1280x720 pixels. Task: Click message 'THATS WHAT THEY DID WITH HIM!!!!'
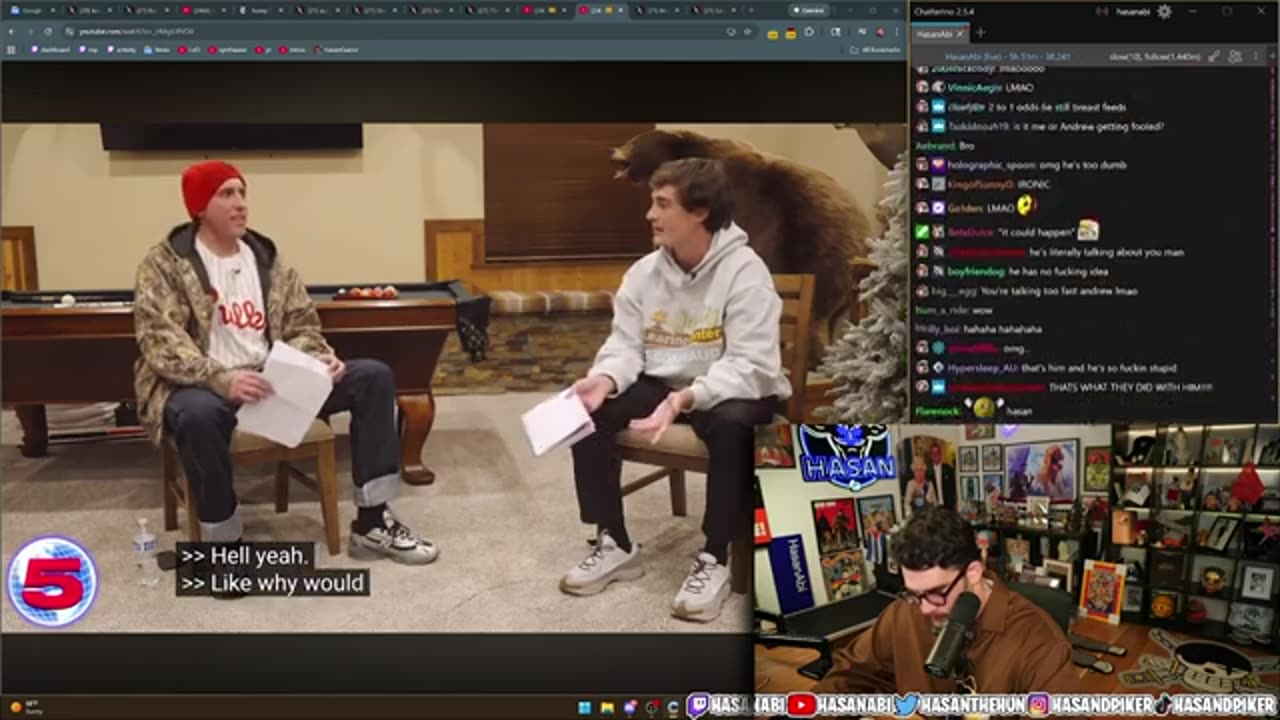click(x=1131, y=387)
